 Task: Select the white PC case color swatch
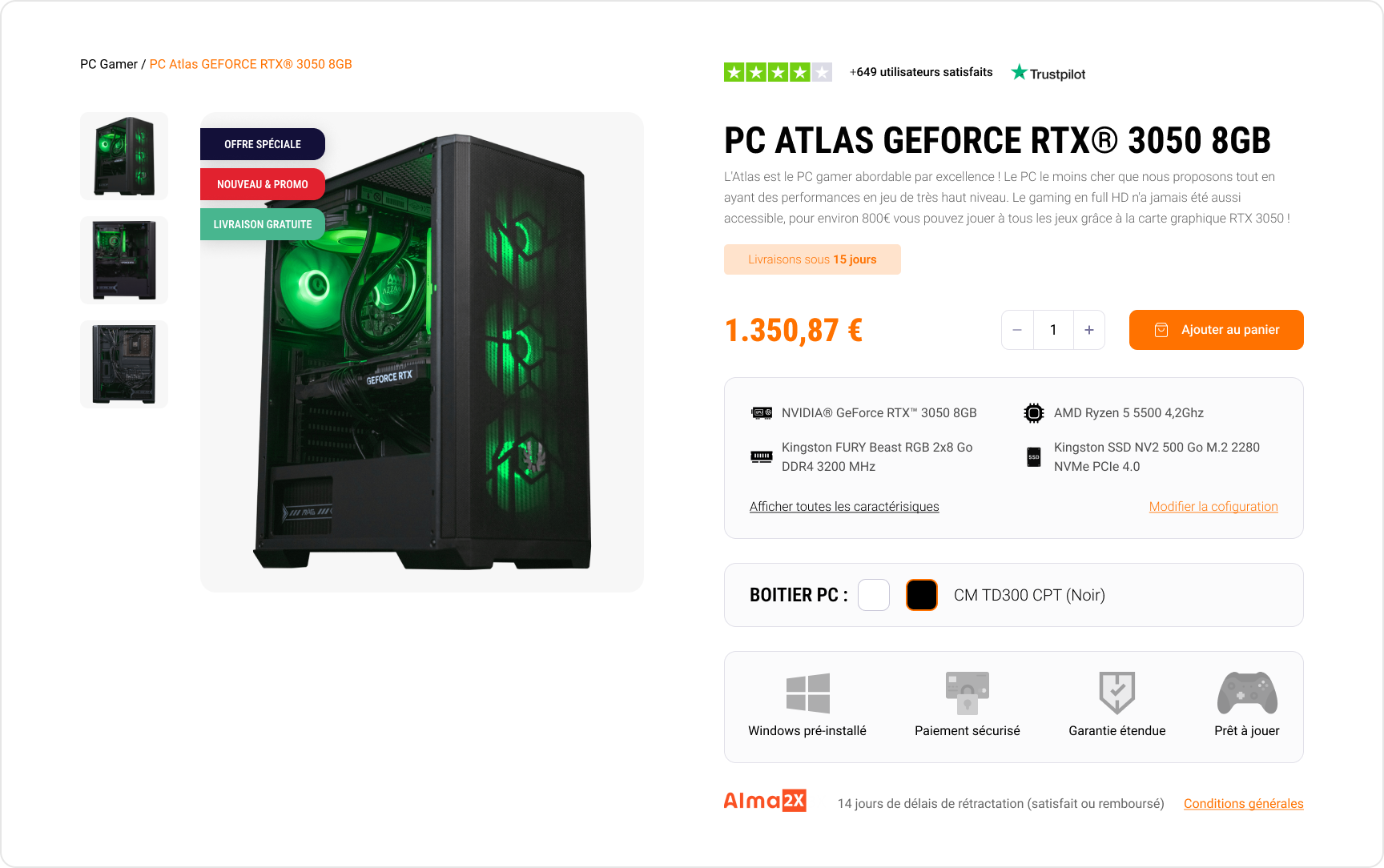(x=874, y=595)
